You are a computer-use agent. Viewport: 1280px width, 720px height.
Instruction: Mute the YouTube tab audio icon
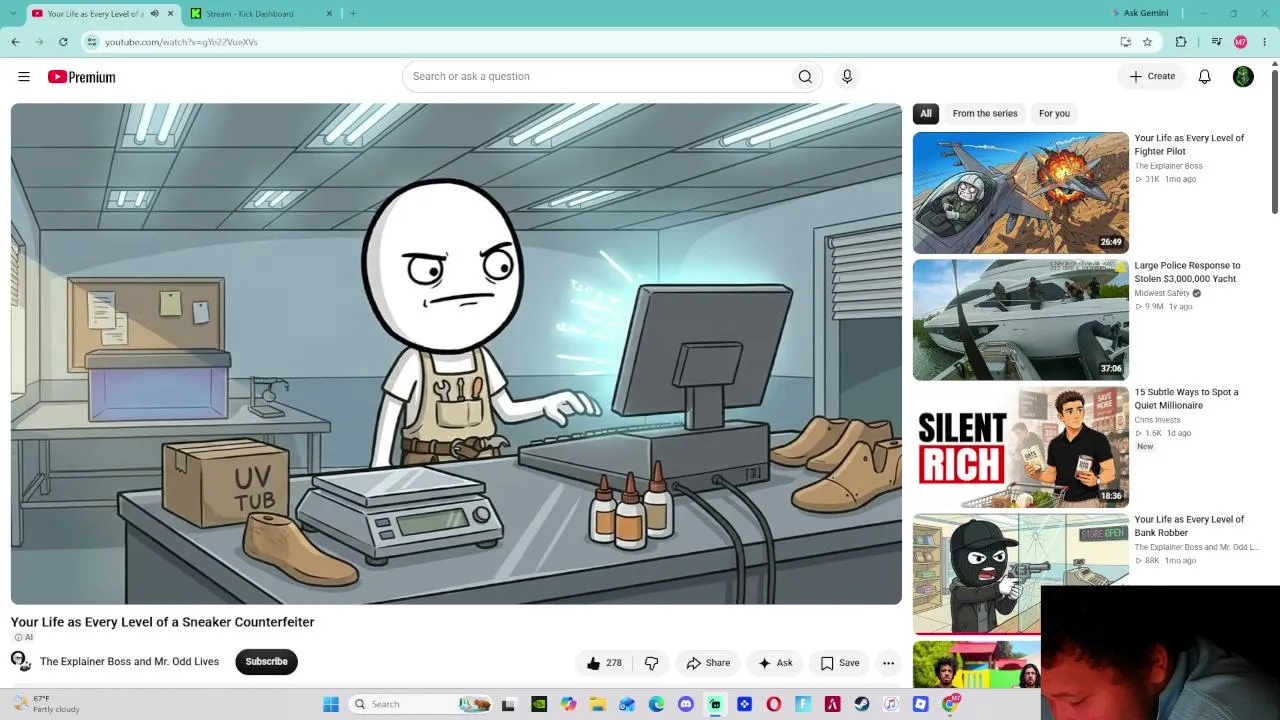coord(154,14)
